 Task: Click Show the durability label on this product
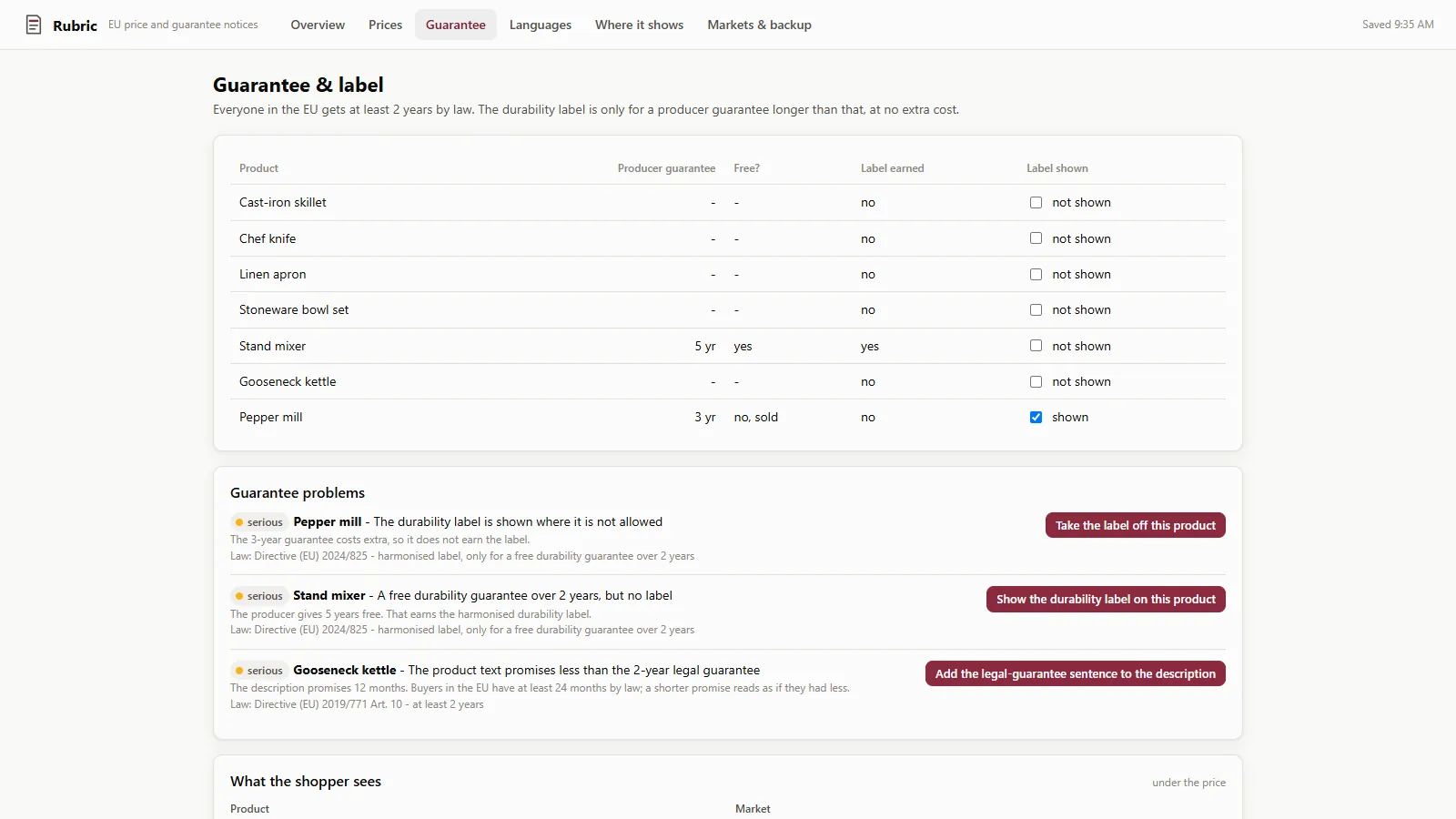pos(1106,599)
